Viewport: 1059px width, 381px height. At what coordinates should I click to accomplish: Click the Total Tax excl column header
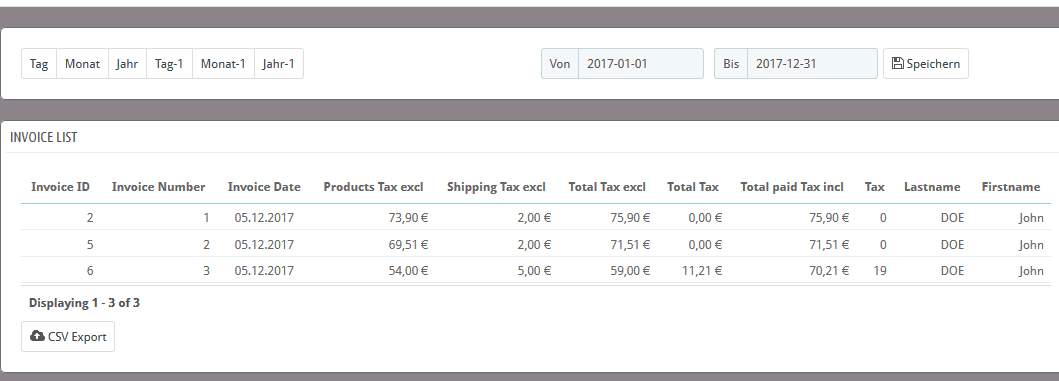[x=607, y=187]
